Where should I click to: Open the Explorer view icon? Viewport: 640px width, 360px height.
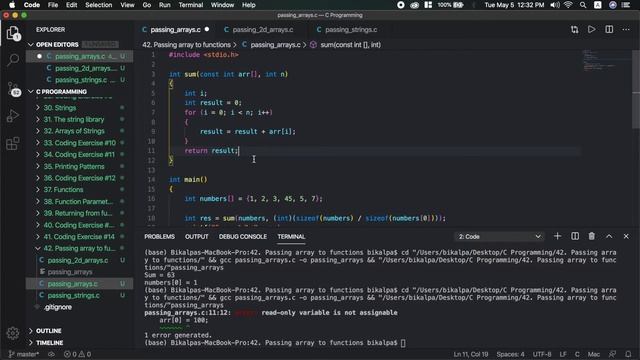pyautogui.click(x=13, y=33)
